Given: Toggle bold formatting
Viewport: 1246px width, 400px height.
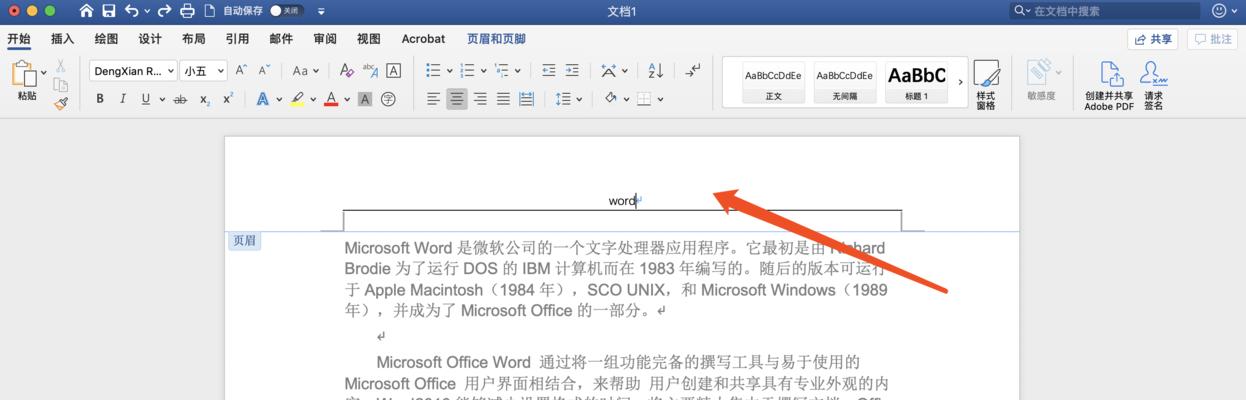Looking at the screenshot, I should tap(100, 99).
